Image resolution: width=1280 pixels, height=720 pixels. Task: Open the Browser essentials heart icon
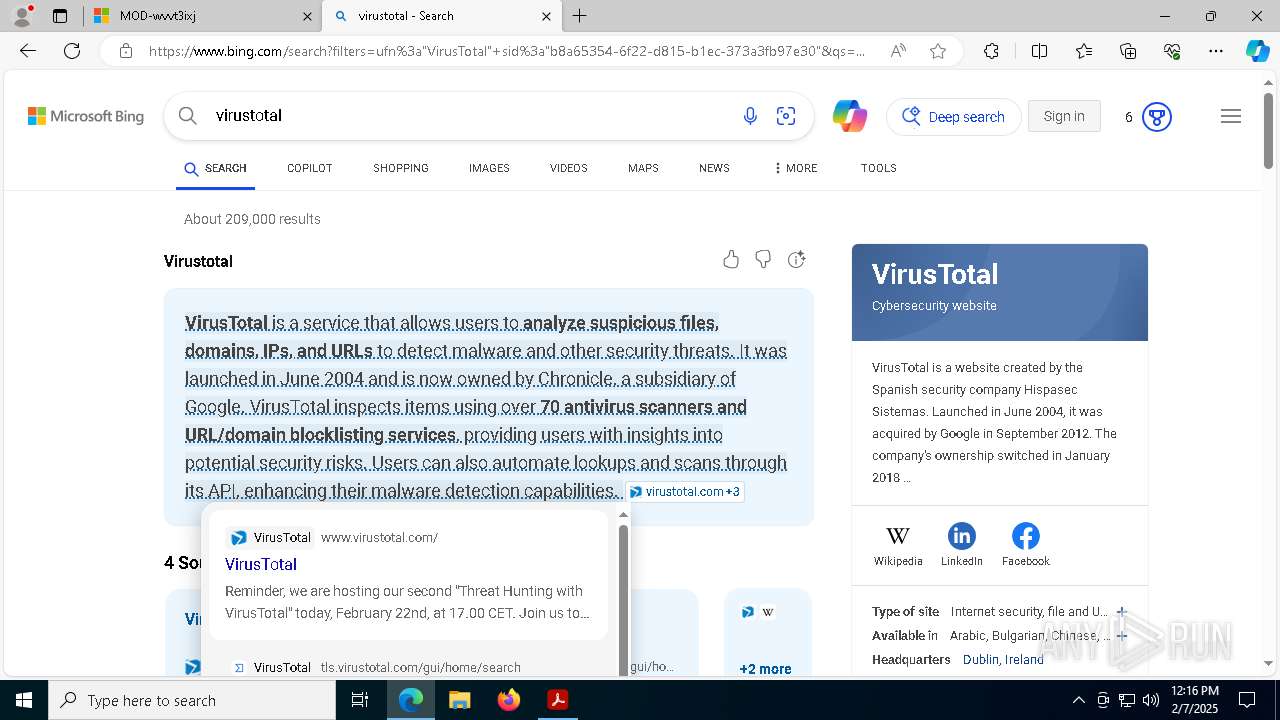[1172, 51]
